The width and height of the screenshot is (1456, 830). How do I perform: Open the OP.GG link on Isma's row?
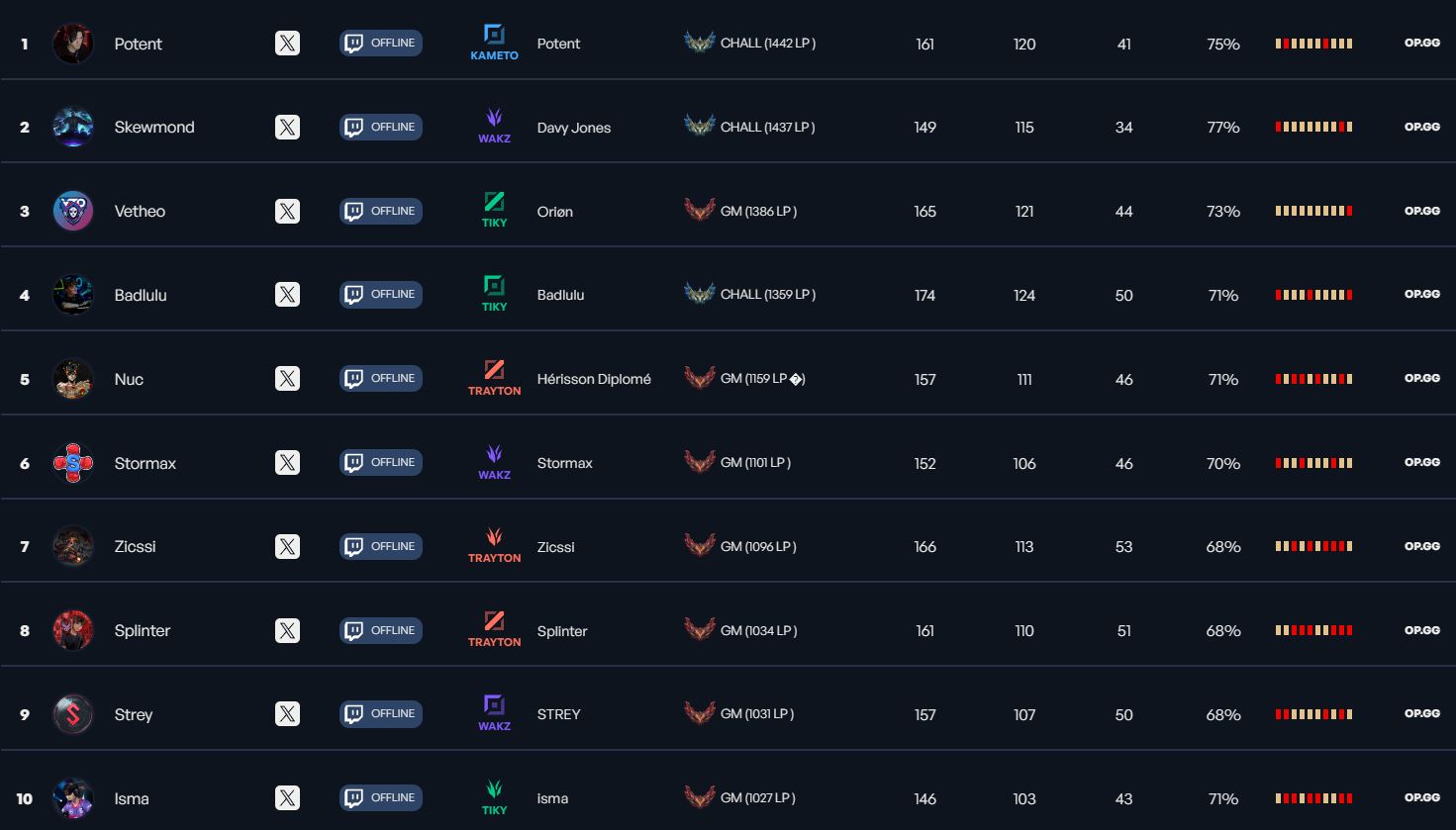[1421, 797]
